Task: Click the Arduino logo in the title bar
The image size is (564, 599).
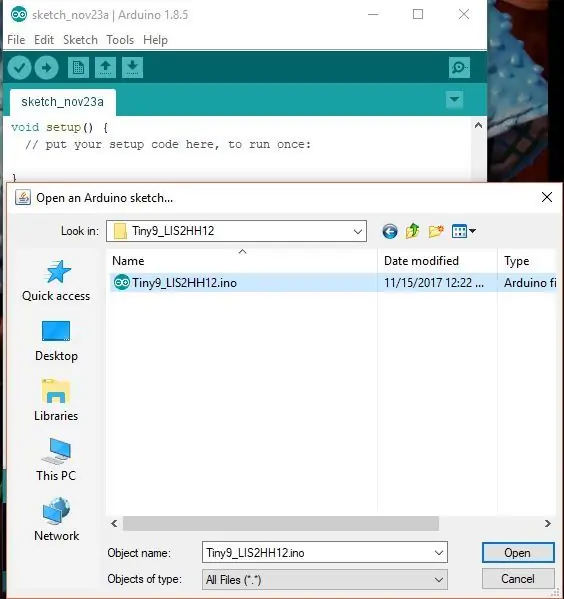Action: tap(19, 15)
